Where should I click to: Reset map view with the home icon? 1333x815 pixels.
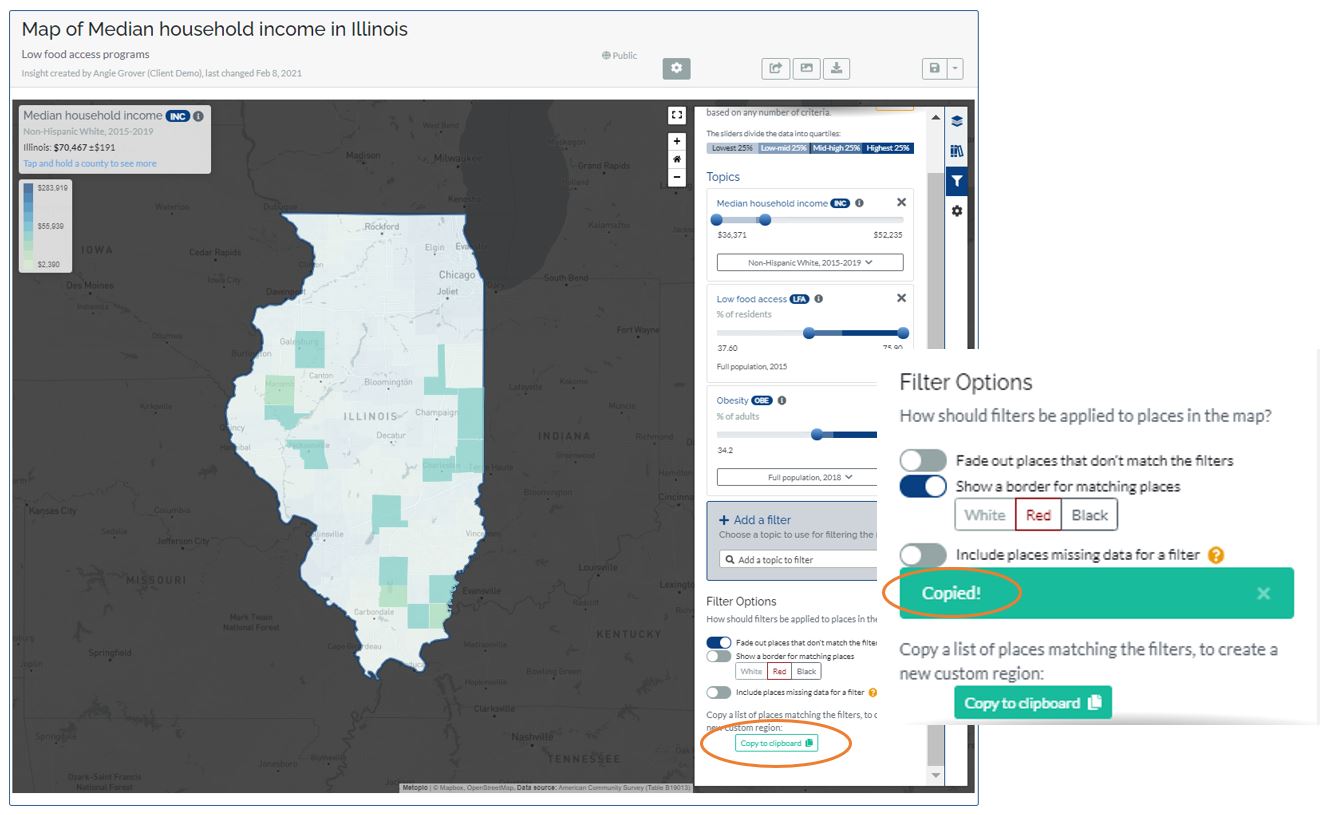coord(677,159)
